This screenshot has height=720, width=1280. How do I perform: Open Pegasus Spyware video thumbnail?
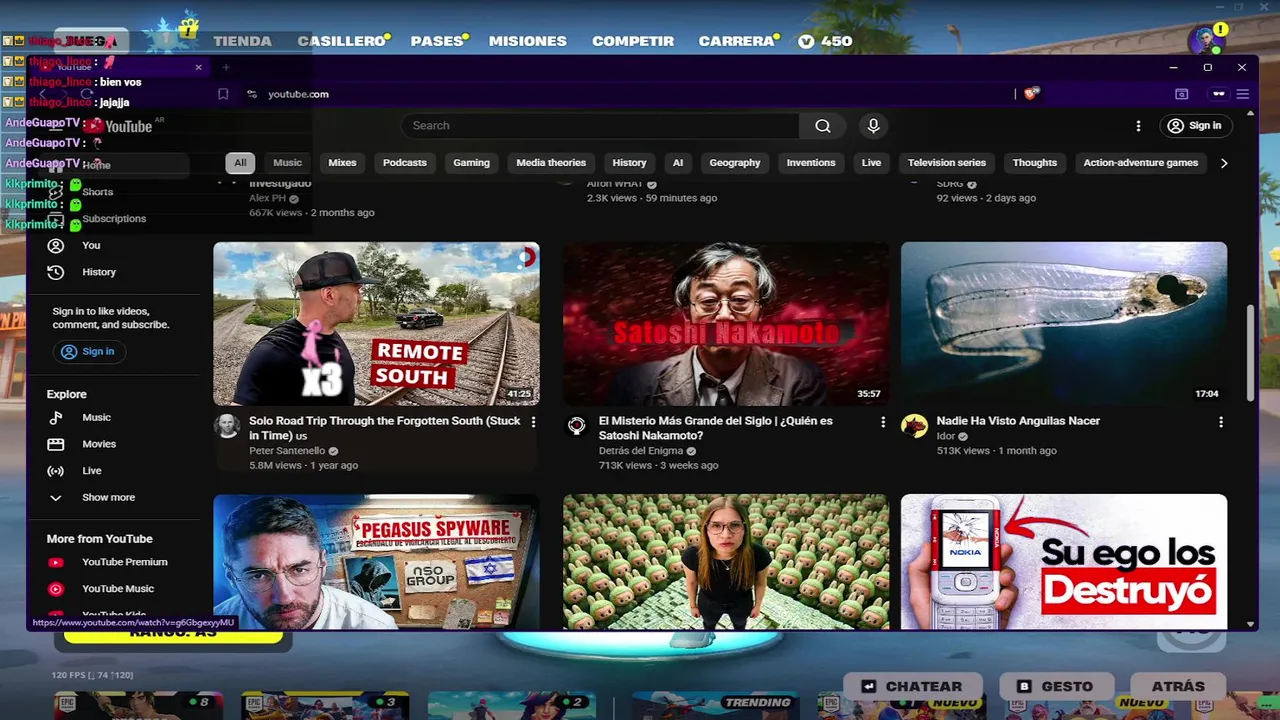point(376,562)
